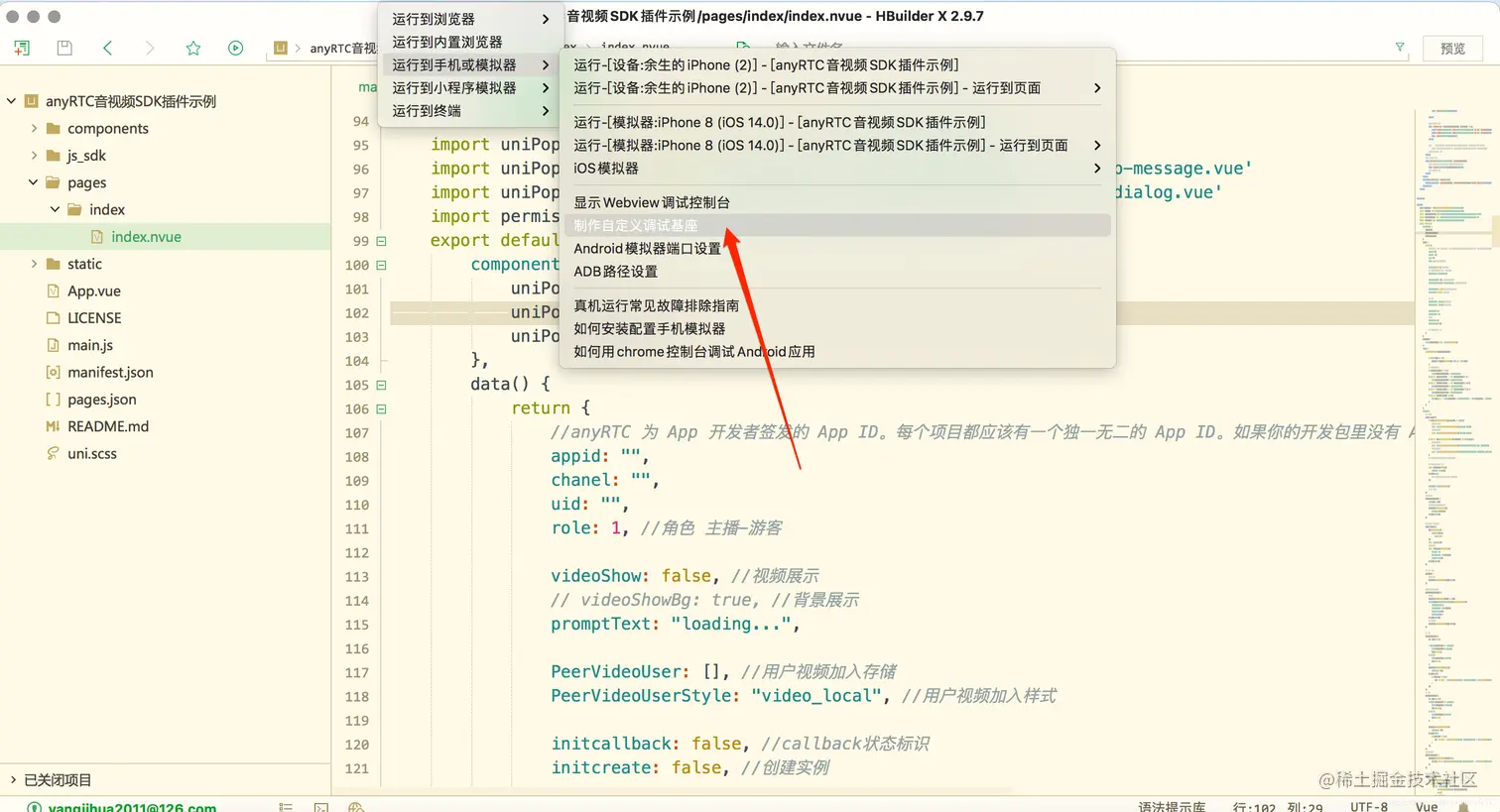
Task: Click the js_sdk folder icon
Action: pos(54,156)
